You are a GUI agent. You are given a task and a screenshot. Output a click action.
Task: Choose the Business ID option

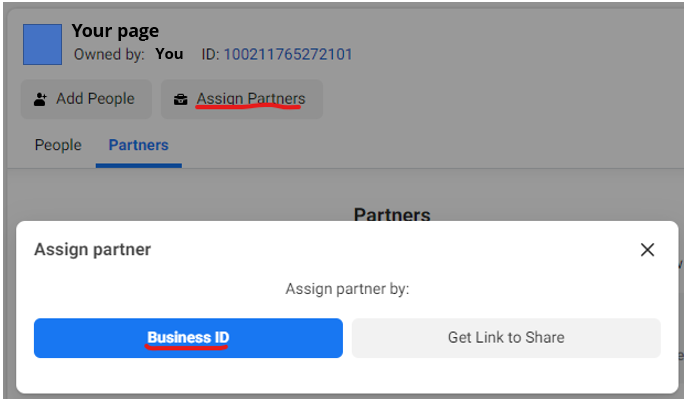coord(188,338)
